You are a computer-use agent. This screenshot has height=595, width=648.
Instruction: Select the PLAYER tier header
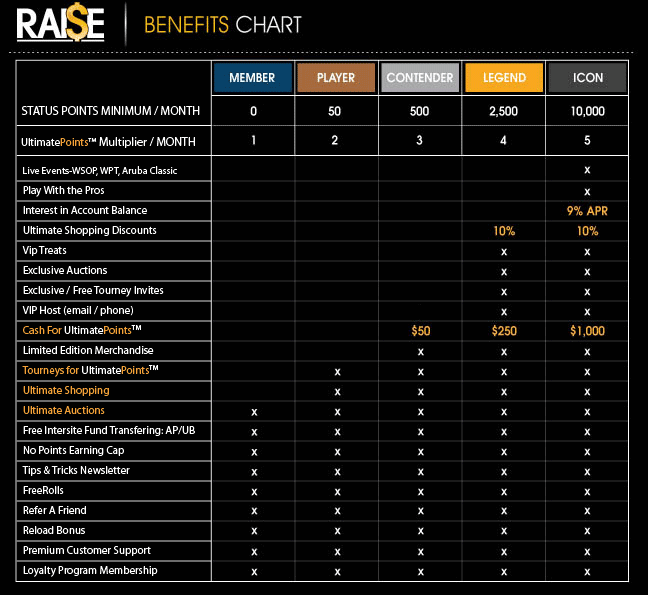(x=336, y=77)
